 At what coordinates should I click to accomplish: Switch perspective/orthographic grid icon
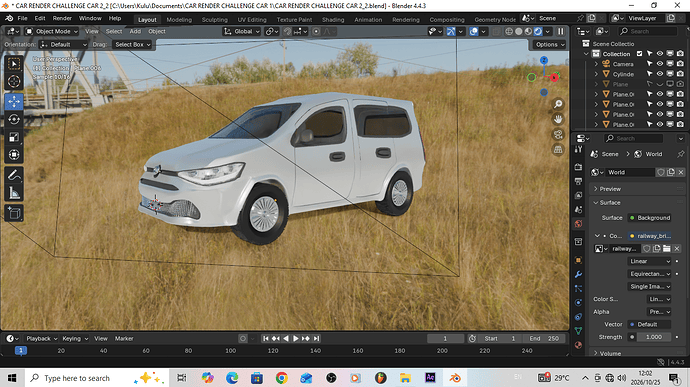tap(558, 150)
